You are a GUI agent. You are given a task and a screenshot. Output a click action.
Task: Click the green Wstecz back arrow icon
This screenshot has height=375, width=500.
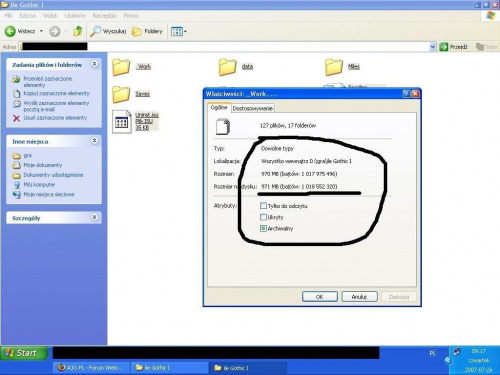click(10, 31)
